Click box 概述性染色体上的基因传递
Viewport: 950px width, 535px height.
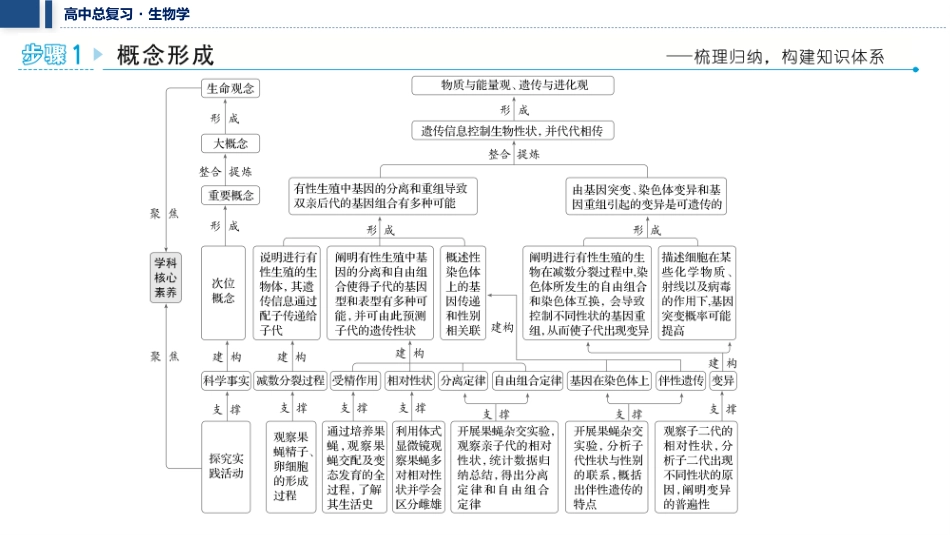coord(463,293)
